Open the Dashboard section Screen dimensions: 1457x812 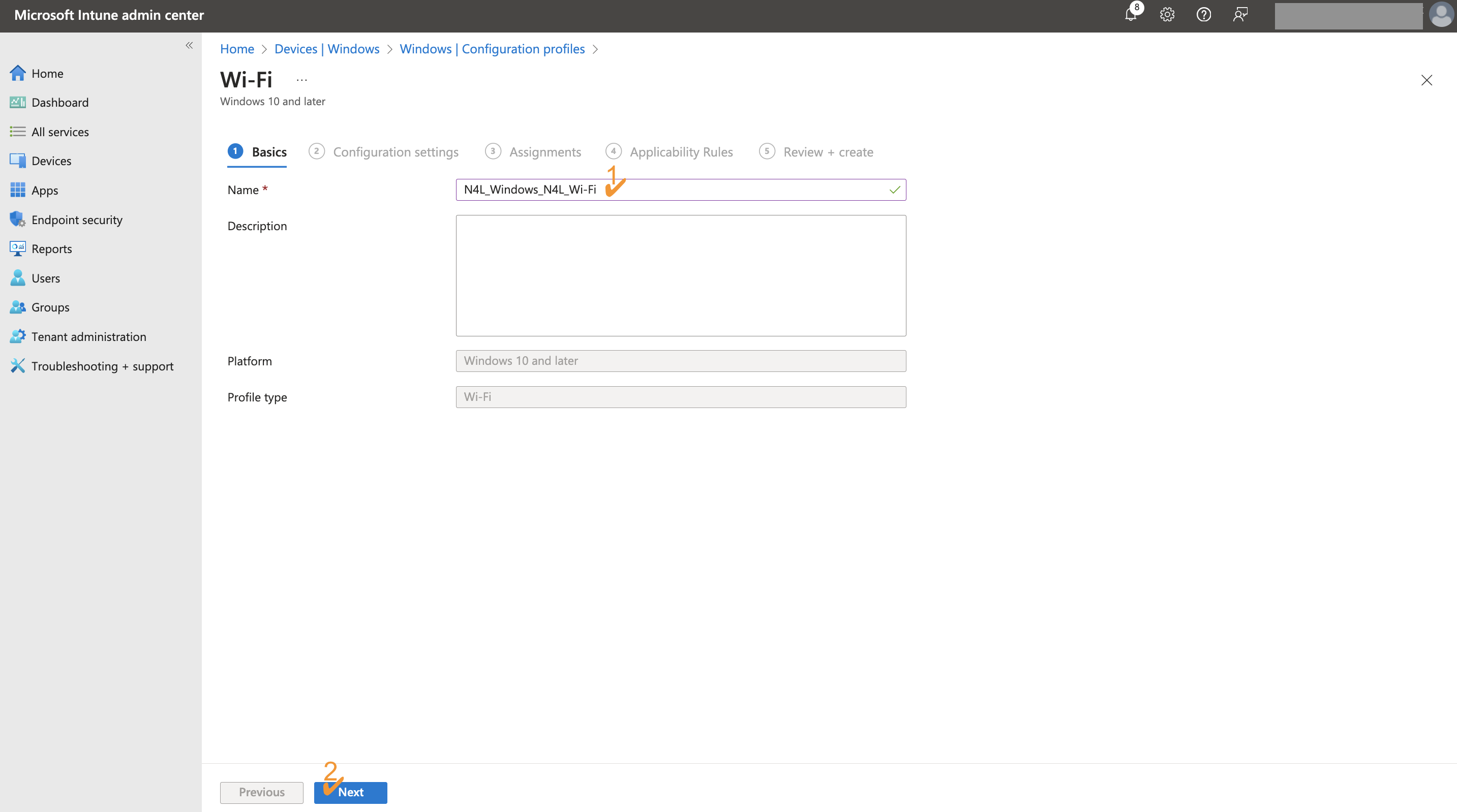[x=60, y=102]
